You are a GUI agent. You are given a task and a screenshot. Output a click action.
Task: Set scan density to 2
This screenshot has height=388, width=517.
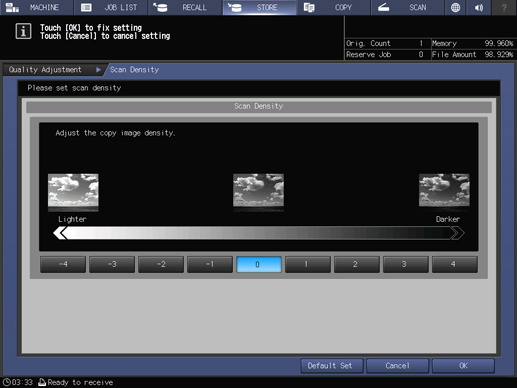point(357,264)
